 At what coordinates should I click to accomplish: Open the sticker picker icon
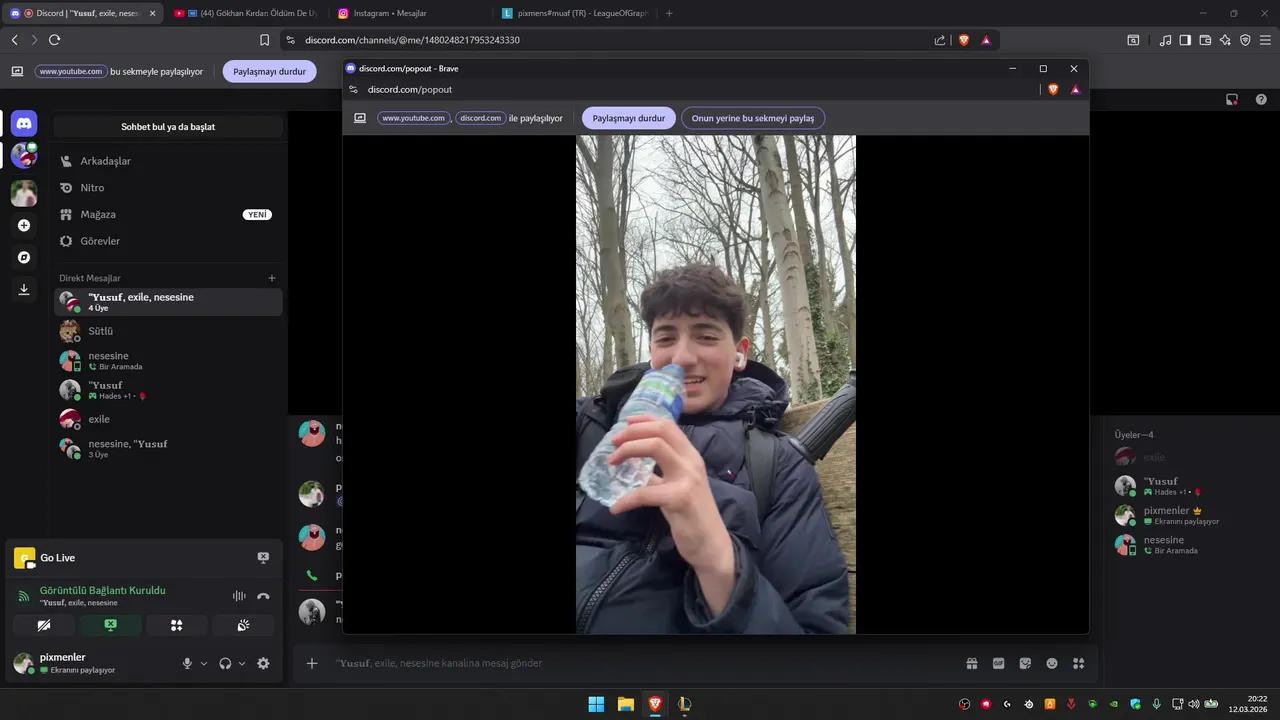[1025, 663]
